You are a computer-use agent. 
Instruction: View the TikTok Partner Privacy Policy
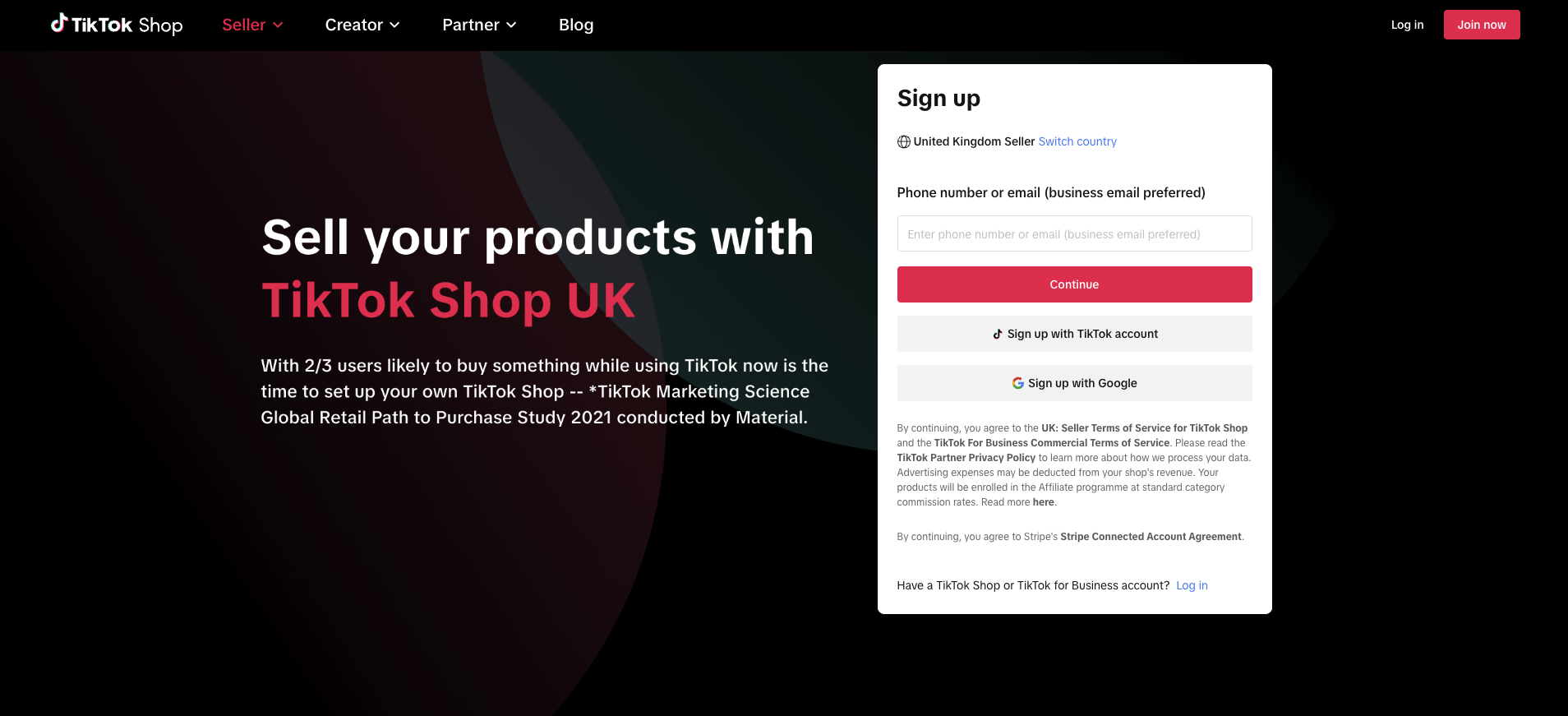point(966,458)
